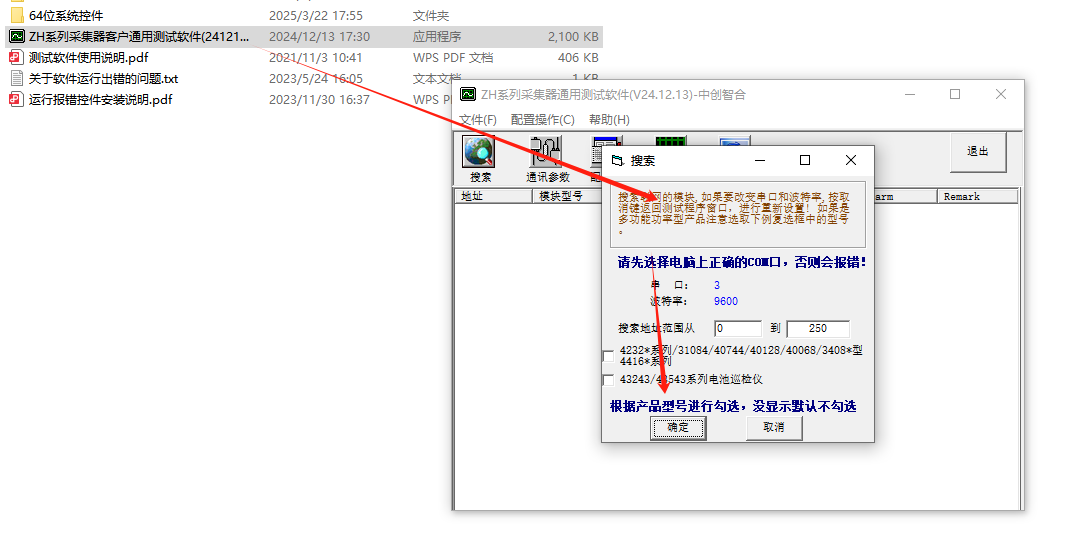Click the Remark column header

click(976, 197)
